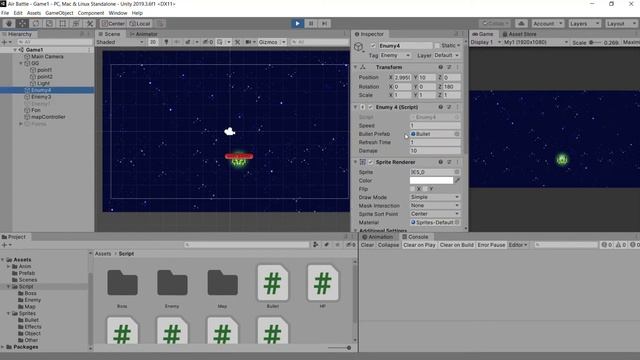
Task: Open the GameObject menu
Action: (x=59, y=13)
